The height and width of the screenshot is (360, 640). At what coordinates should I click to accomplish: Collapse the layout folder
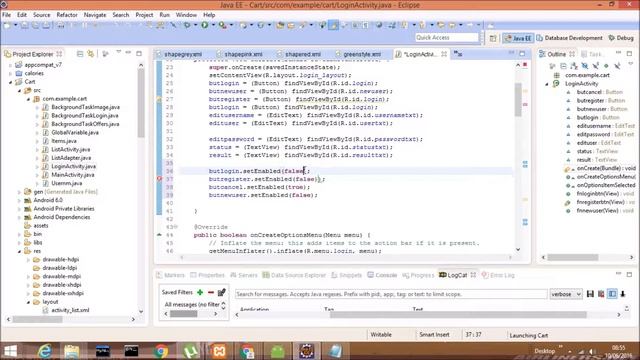click(28, 302)
